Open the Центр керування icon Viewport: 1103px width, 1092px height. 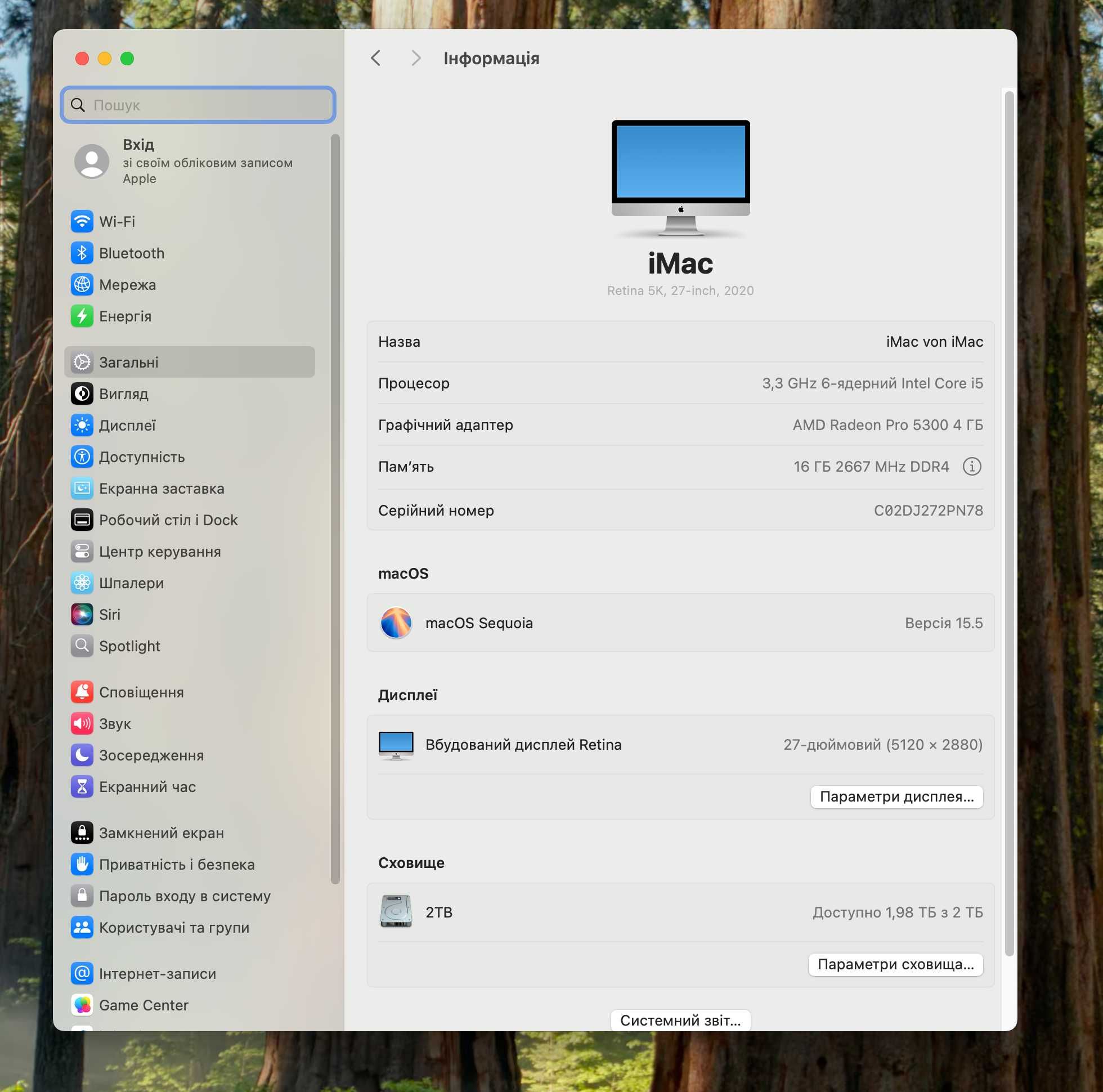[82, 551]
